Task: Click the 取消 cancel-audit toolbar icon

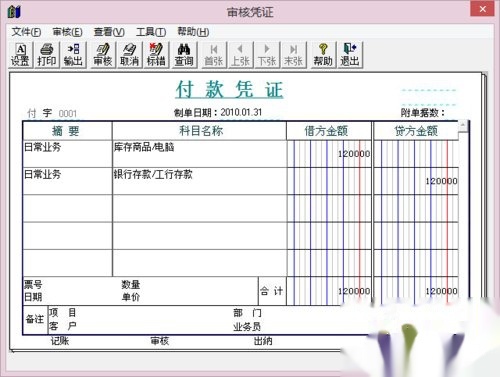Action: [129, 55]
